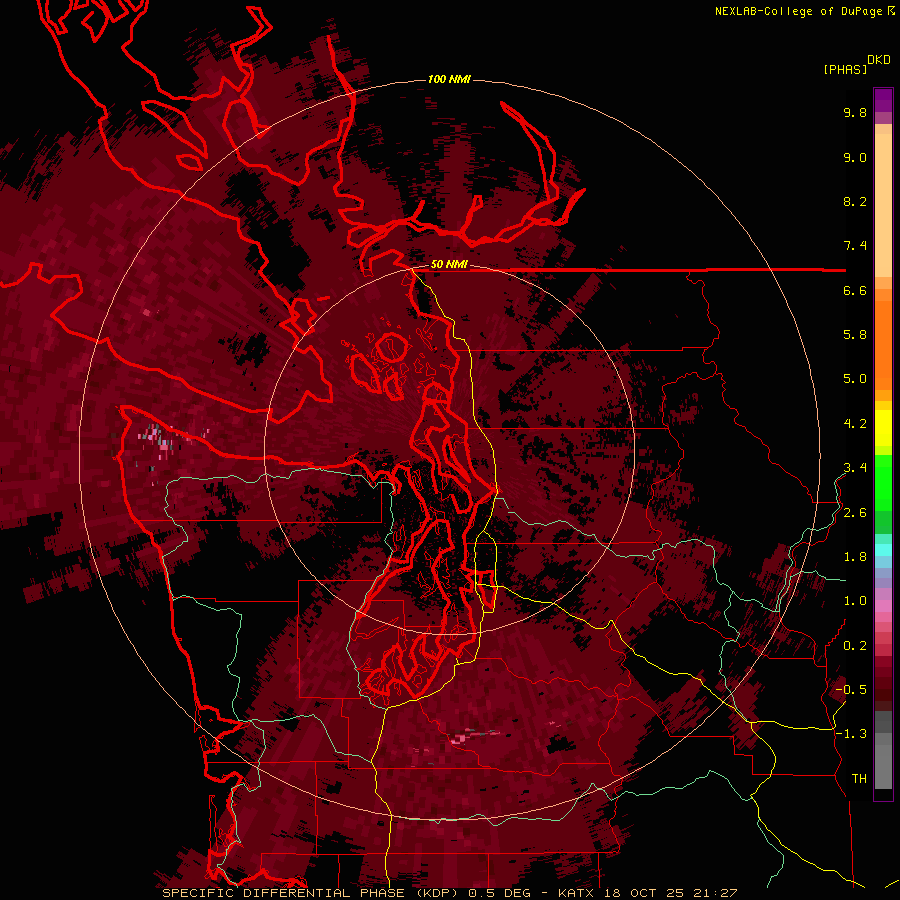Click the KATX radar site identifier
This screenshot has width=900, height=900.
click(576, 893)
